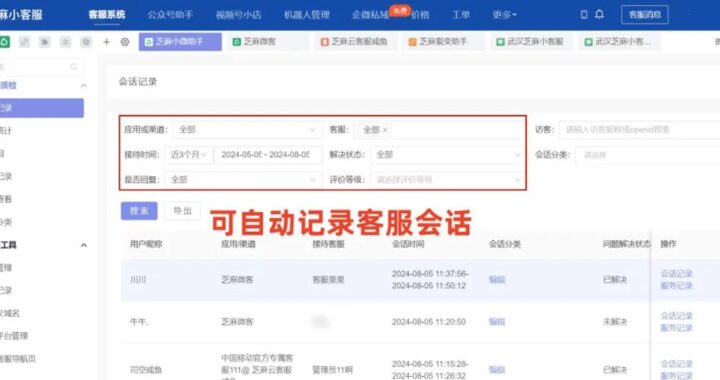
Task: Open 客服系统 in top navigation
Action: click(107, 15)
